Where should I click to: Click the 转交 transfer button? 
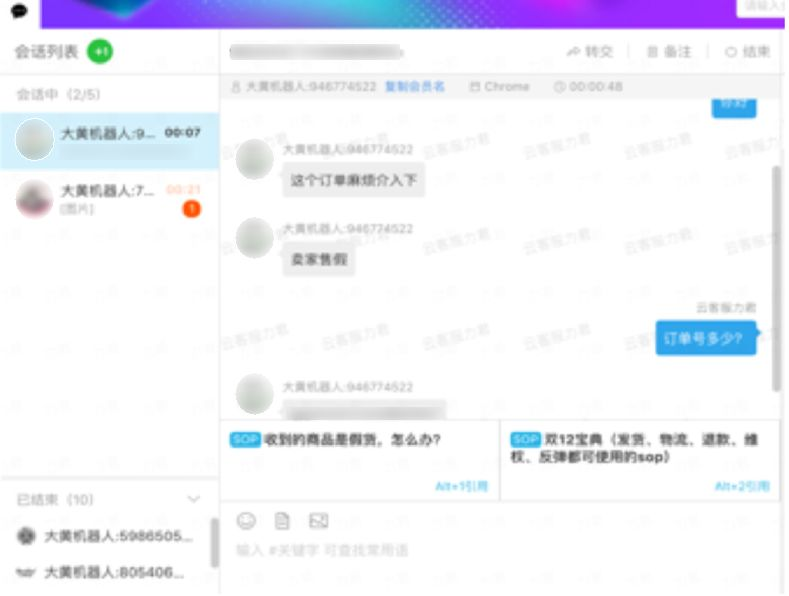[589, 52]
